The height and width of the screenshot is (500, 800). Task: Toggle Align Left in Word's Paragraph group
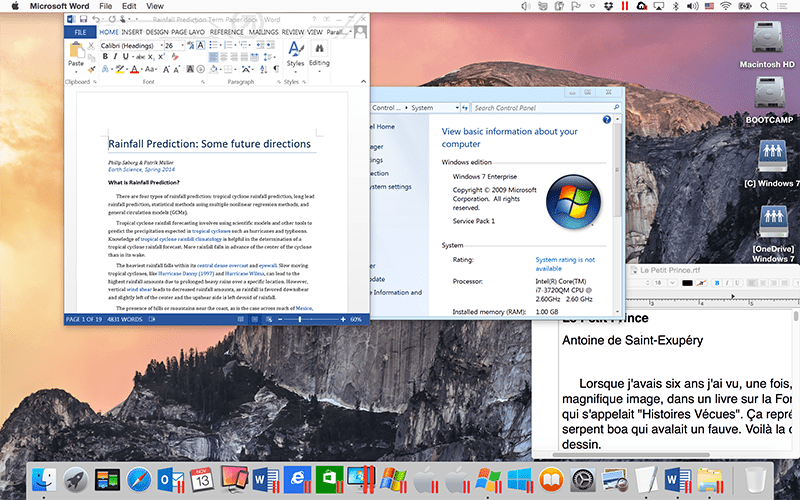(x=213, y=57)
